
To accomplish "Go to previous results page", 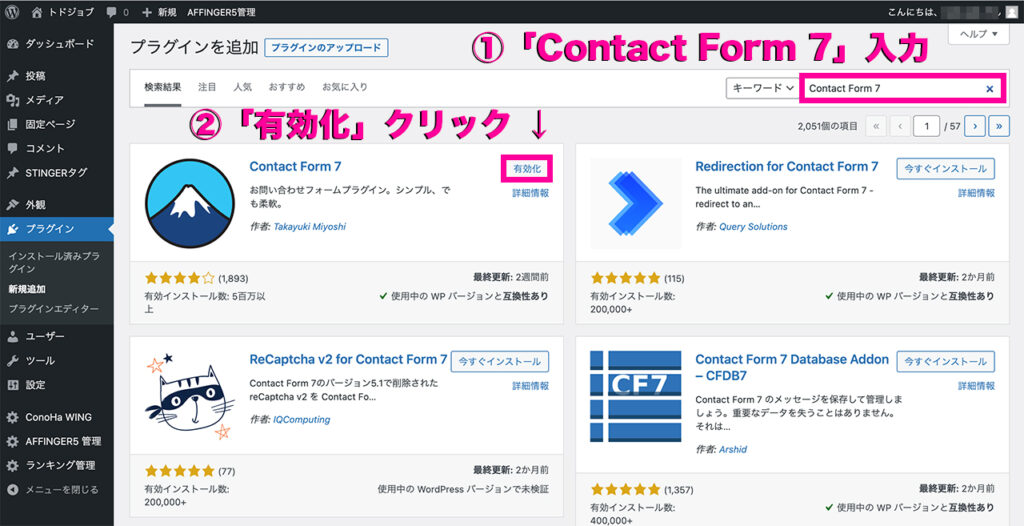I will [899, 126].
